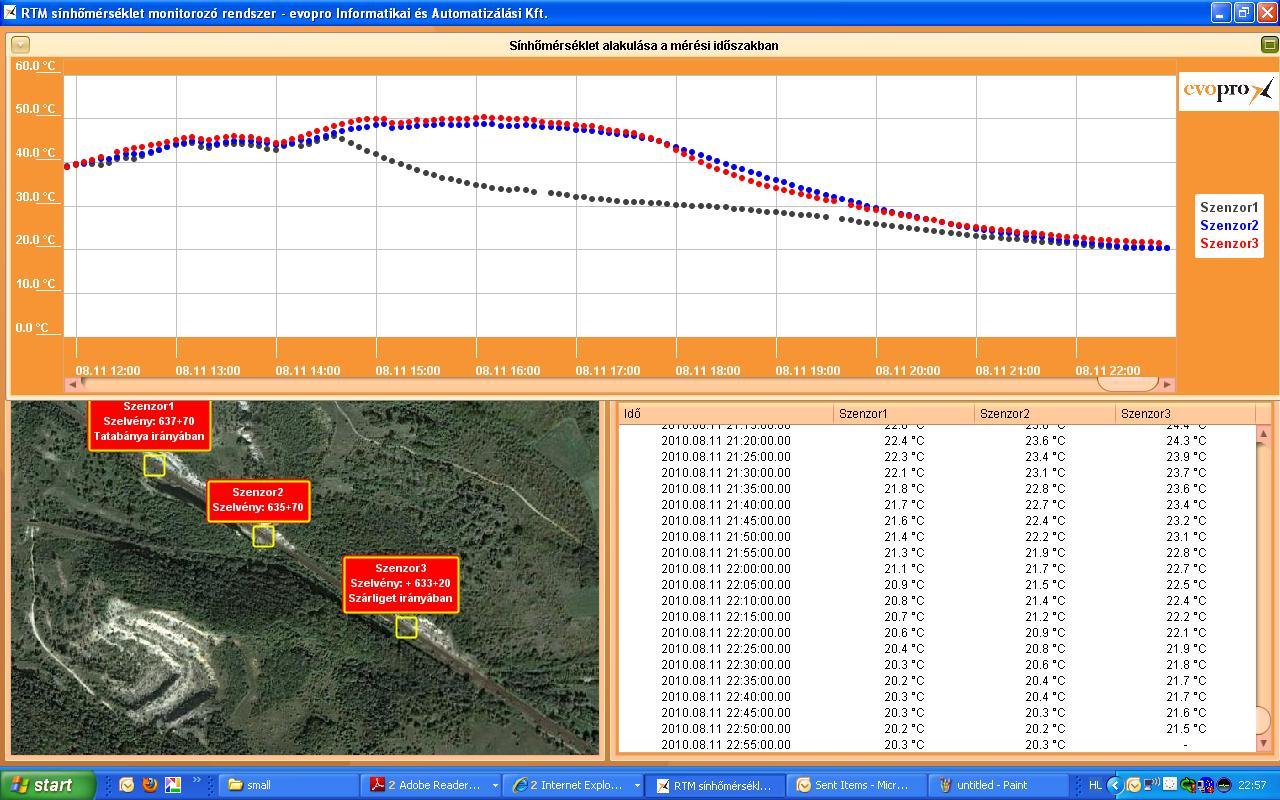Select Szenzor2 in the chart legend
Image resolution: width=1280 pixels, height=800 pixels.
point(1229,226)
